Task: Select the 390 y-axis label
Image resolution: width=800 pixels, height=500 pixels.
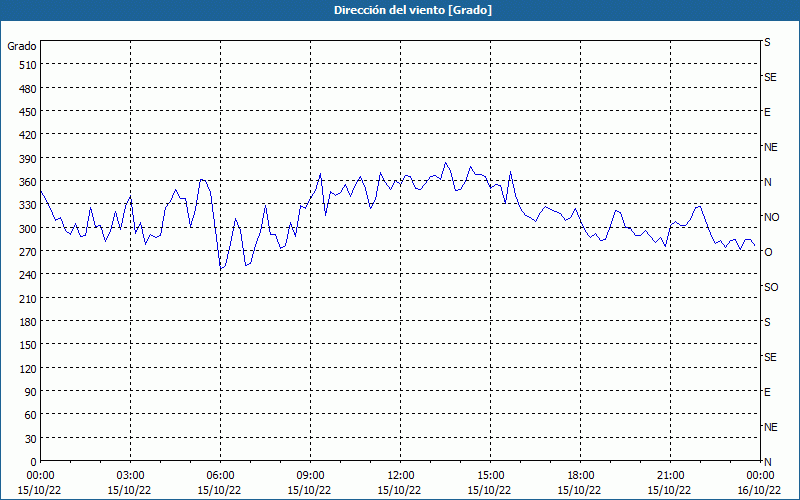Action: point(28,159)
